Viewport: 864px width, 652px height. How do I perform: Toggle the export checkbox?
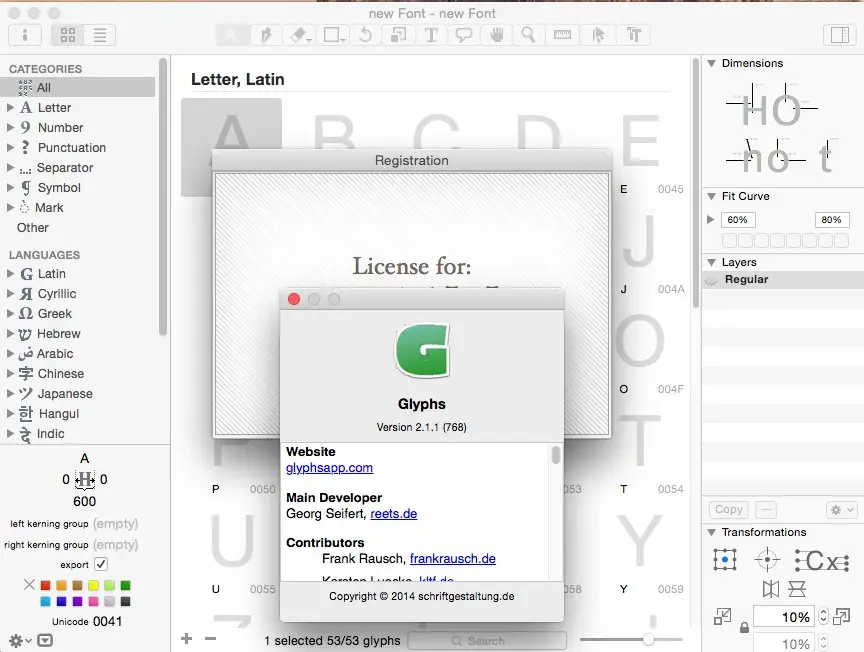pos(100,564)
